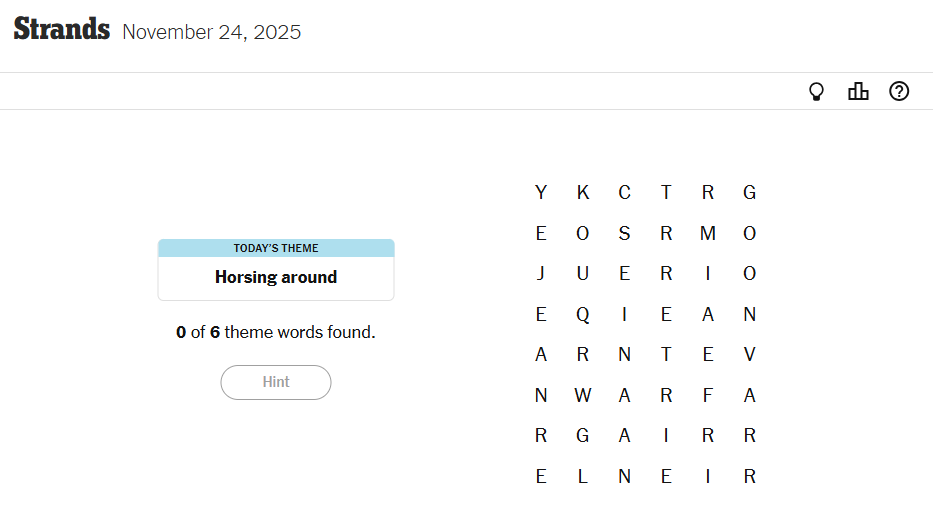Image resolution: width=933 pixels, height=513 pixels.
Task: Choose the letter M in the puzzle
Action: [708, 234]
